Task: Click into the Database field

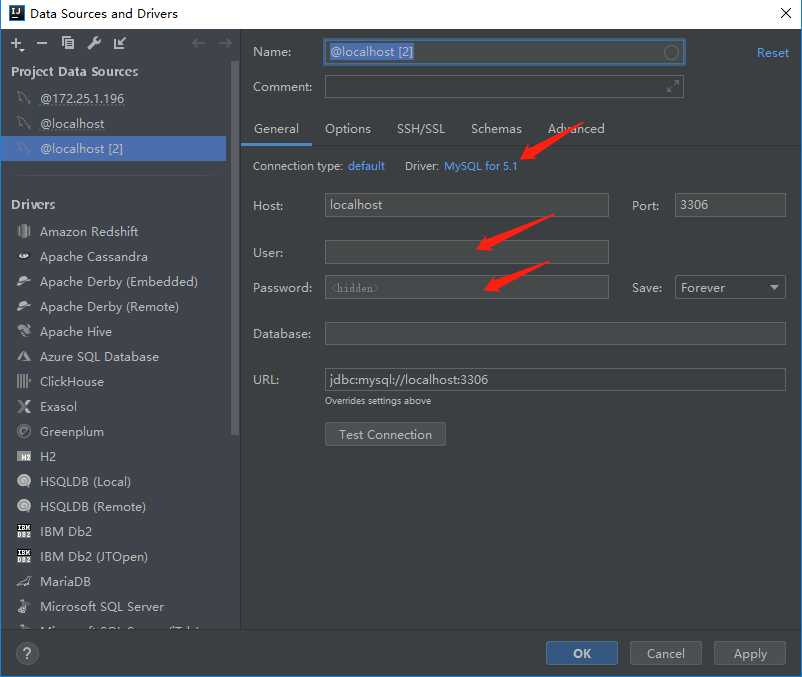Action: (555, 333)
